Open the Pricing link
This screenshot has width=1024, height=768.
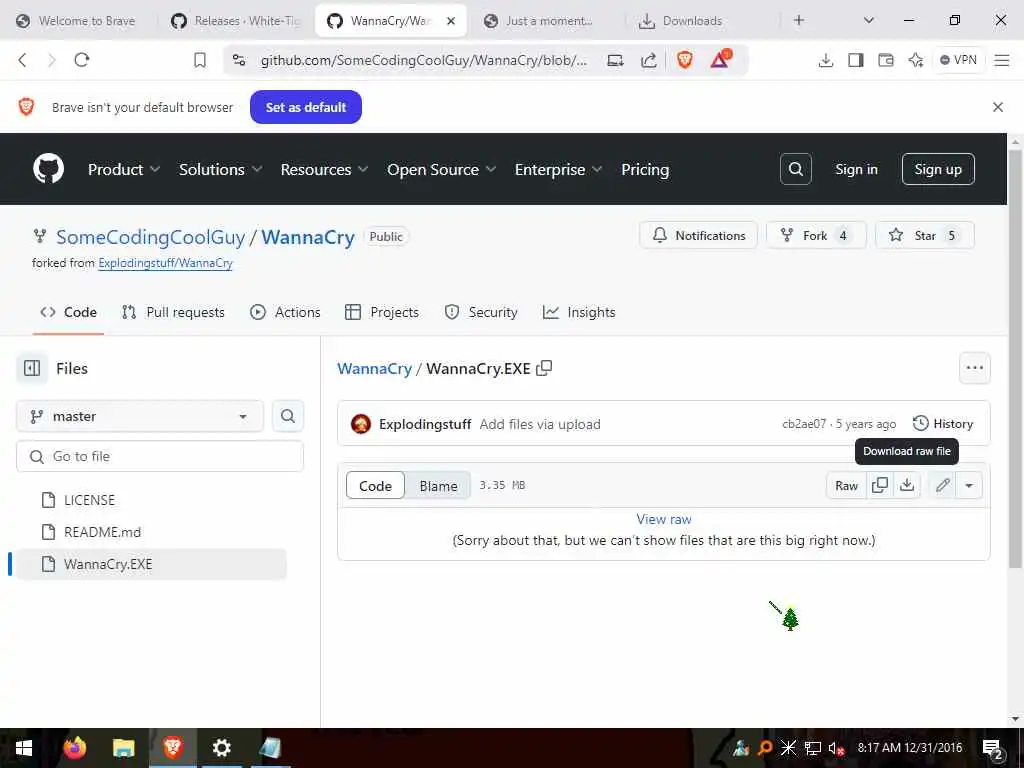(645, 170)
